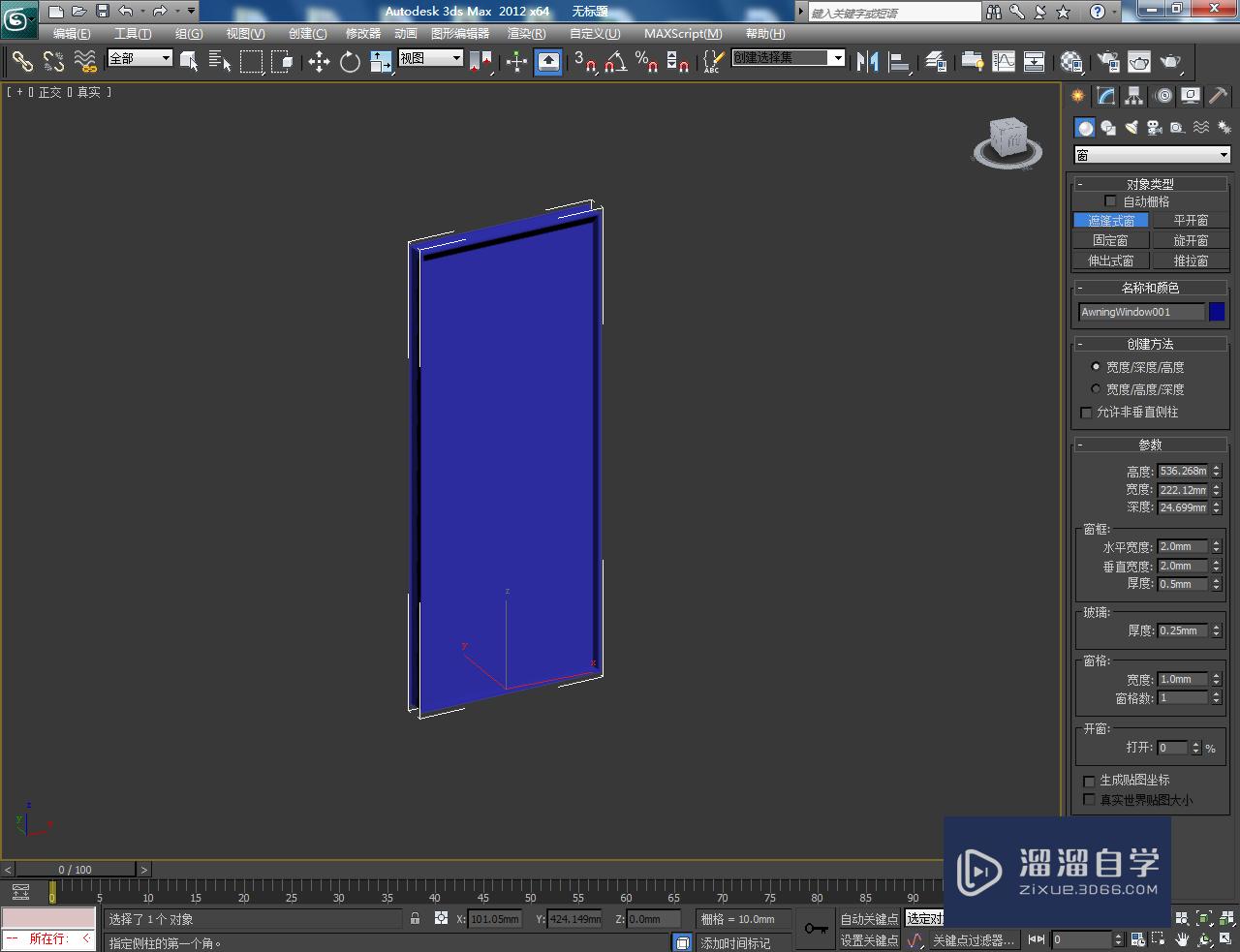Select Geometry category in Create panel
The image size is (1240, 952).
click(1085, 128)
